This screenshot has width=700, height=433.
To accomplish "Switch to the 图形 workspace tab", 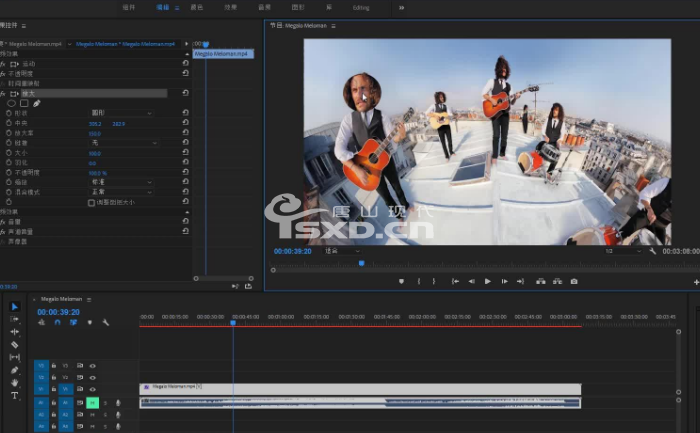I will pyautogui.click(x=298, y=8).
